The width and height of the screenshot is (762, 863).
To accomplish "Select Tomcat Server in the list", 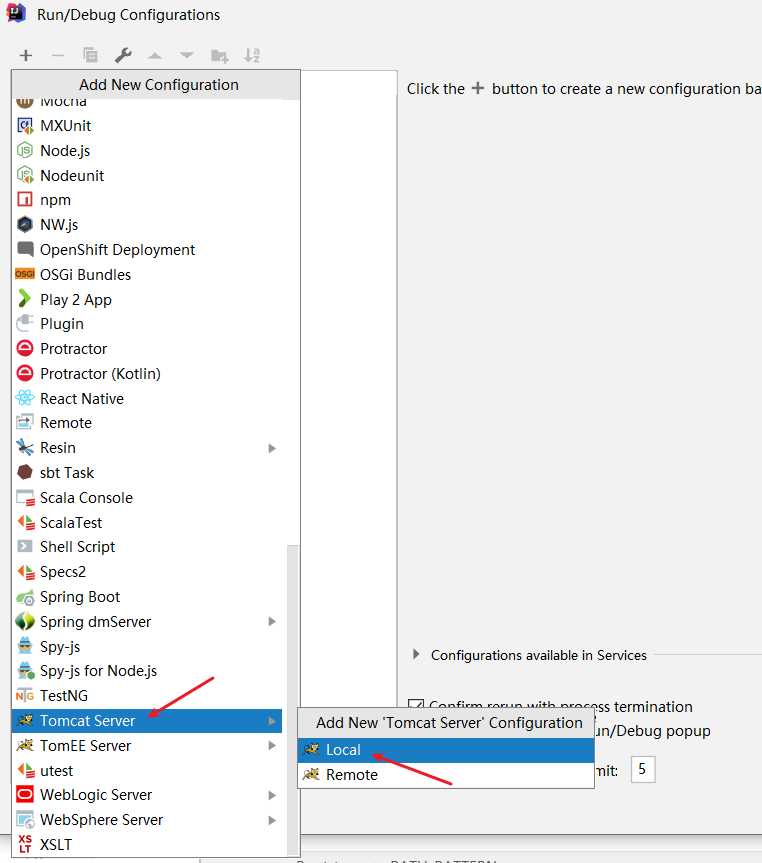I will click(146, 720).
